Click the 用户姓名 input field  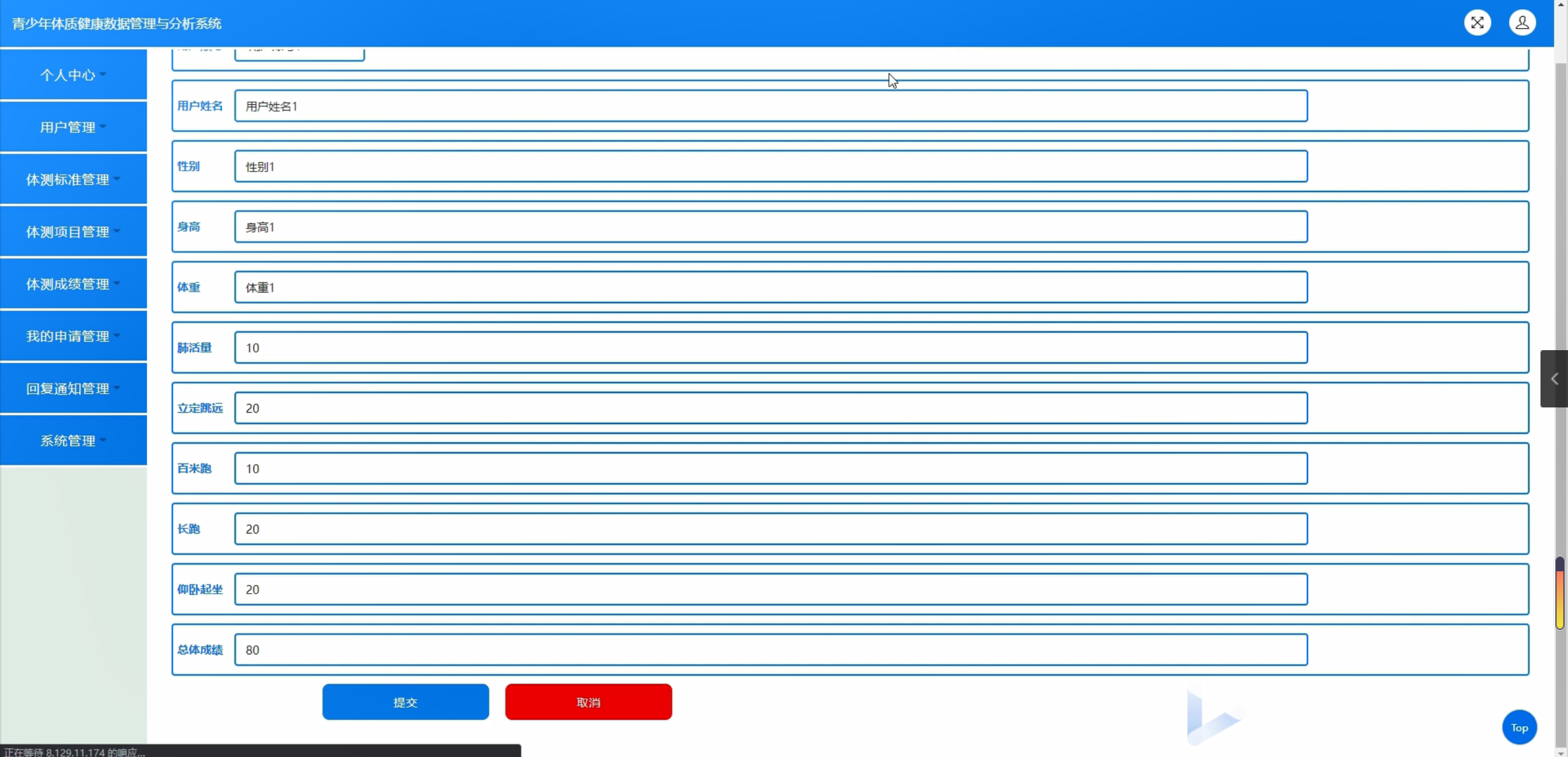(770, 107)
